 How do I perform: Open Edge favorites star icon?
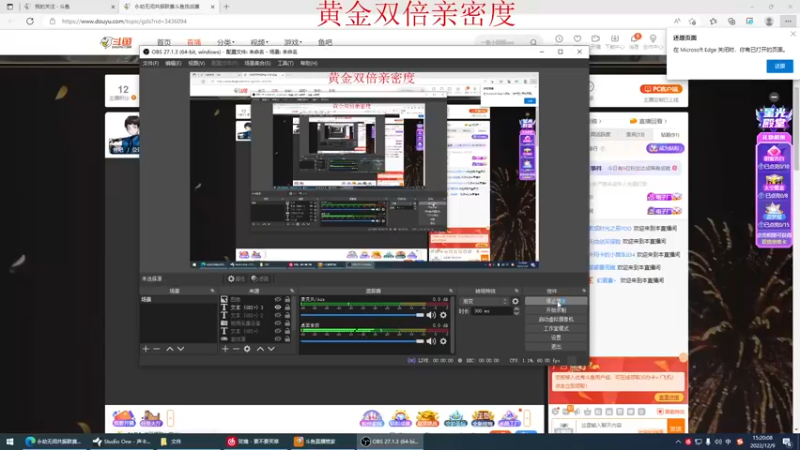[x=713, y=21]
